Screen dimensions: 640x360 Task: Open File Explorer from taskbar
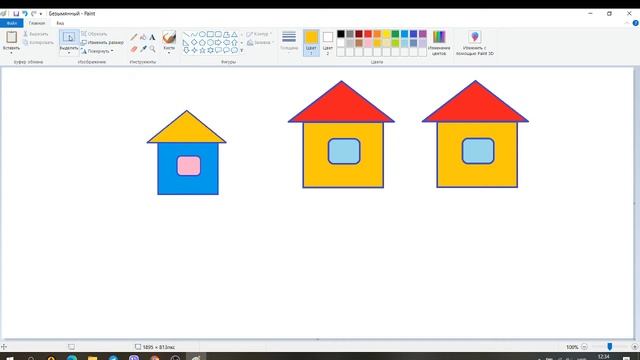click(x=93, y=358)
